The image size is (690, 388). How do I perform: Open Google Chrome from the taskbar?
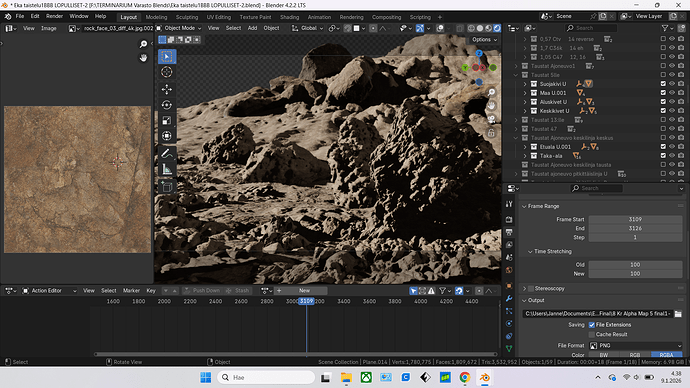(x=465, y=377)
